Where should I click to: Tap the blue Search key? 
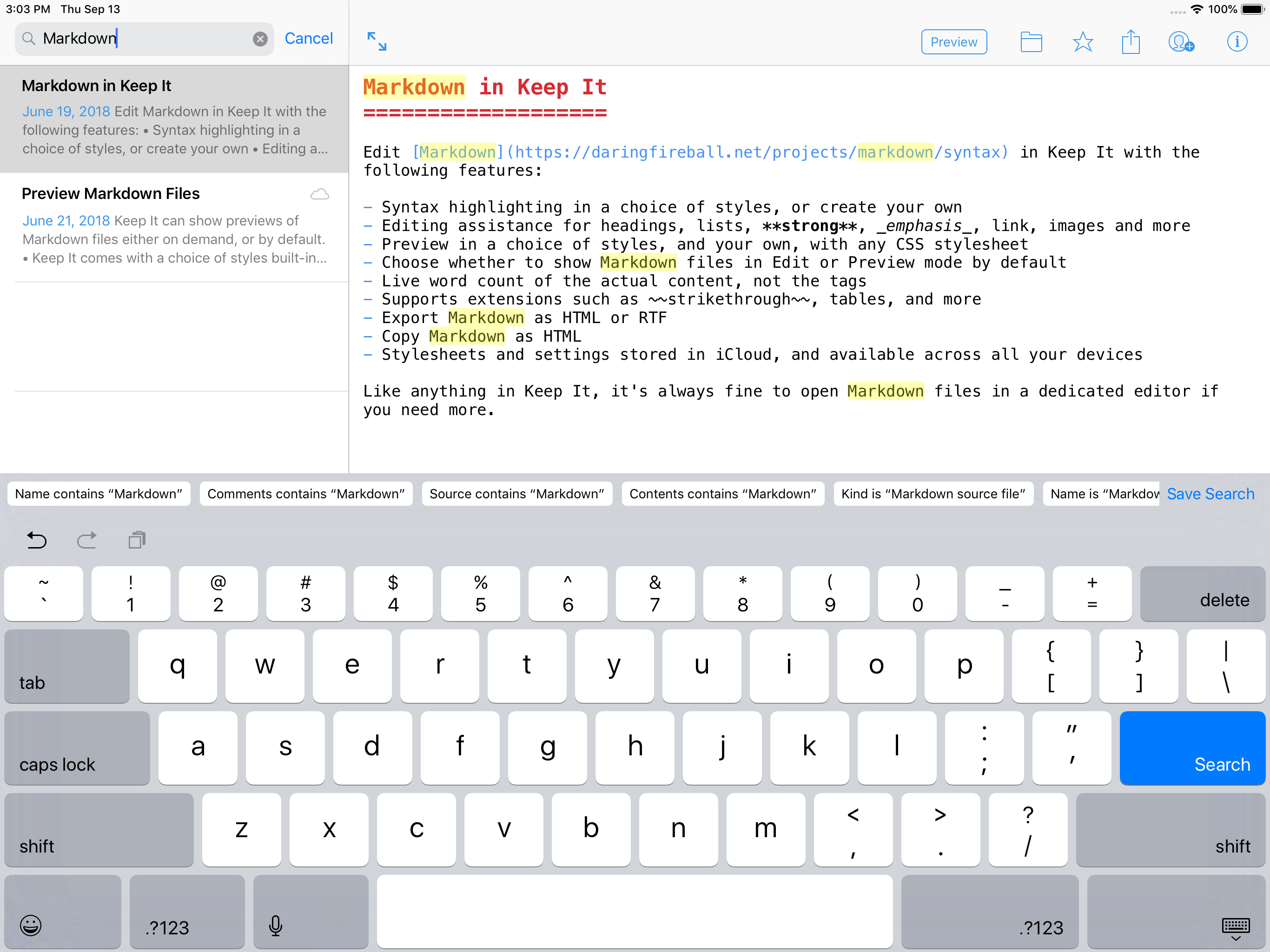tap(1192, 748)
